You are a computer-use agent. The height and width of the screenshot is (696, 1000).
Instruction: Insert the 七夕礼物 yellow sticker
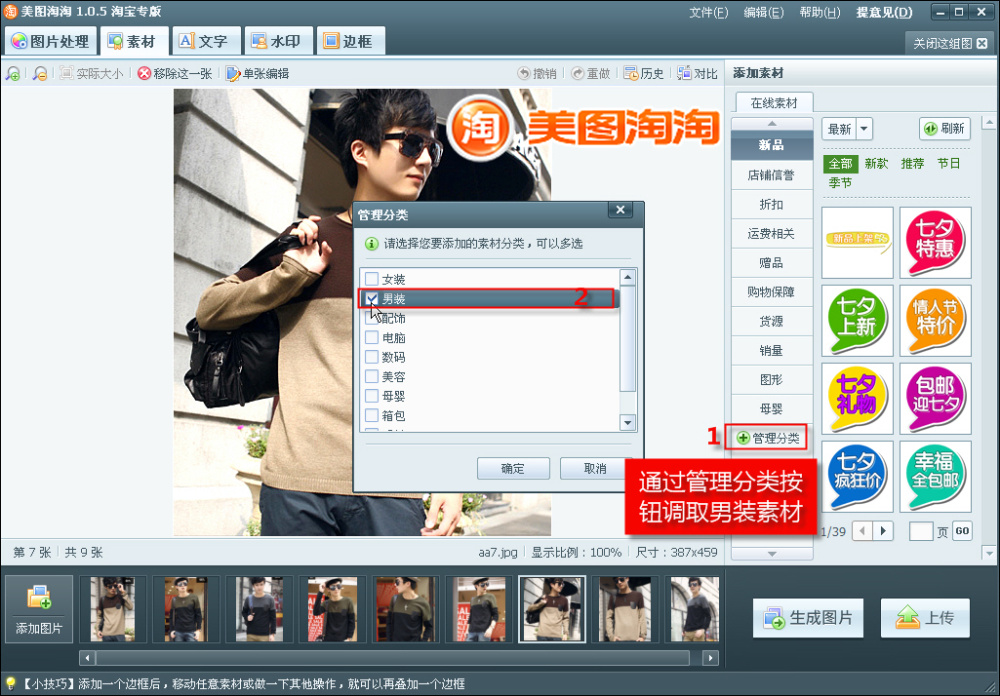click(x=857, y=399)
